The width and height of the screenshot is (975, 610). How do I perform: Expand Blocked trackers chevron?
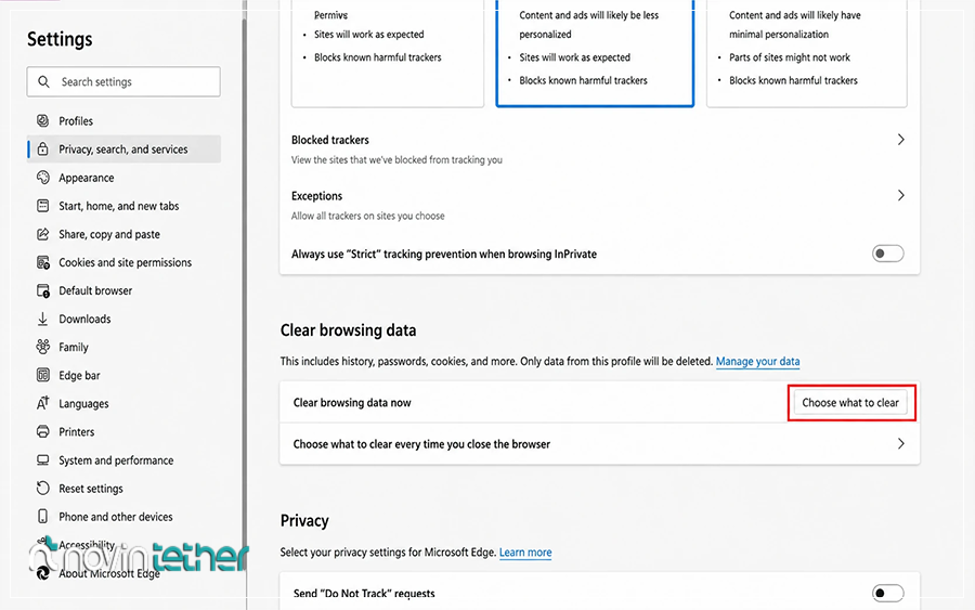pos(901,139)
